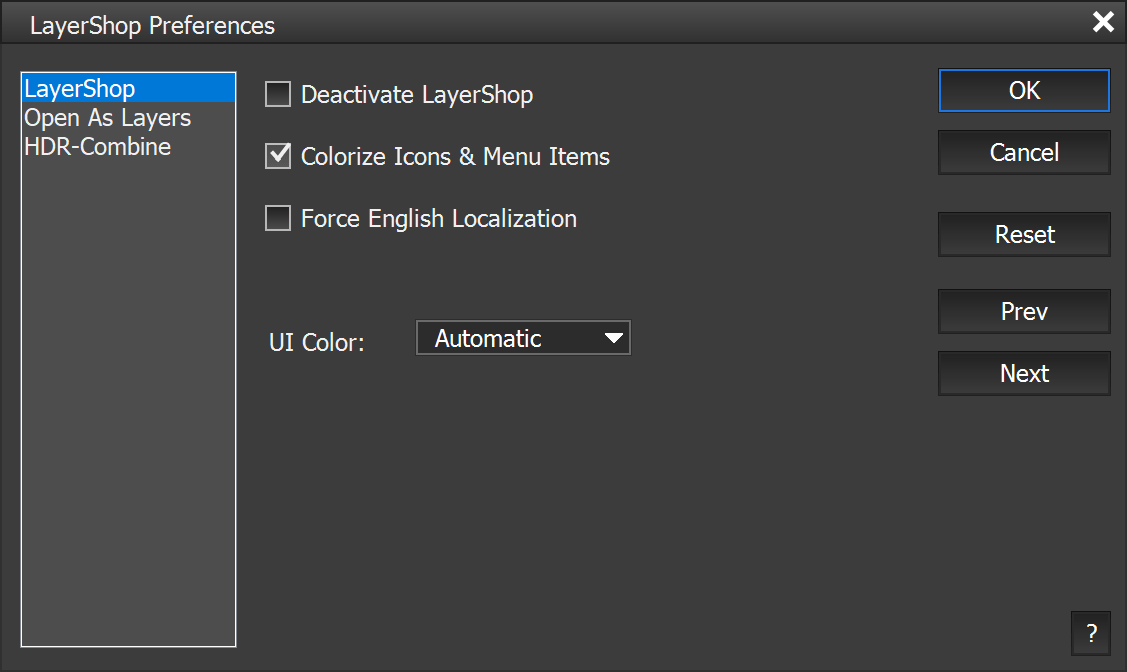Click the question mark help icon

pos(1090,633)
